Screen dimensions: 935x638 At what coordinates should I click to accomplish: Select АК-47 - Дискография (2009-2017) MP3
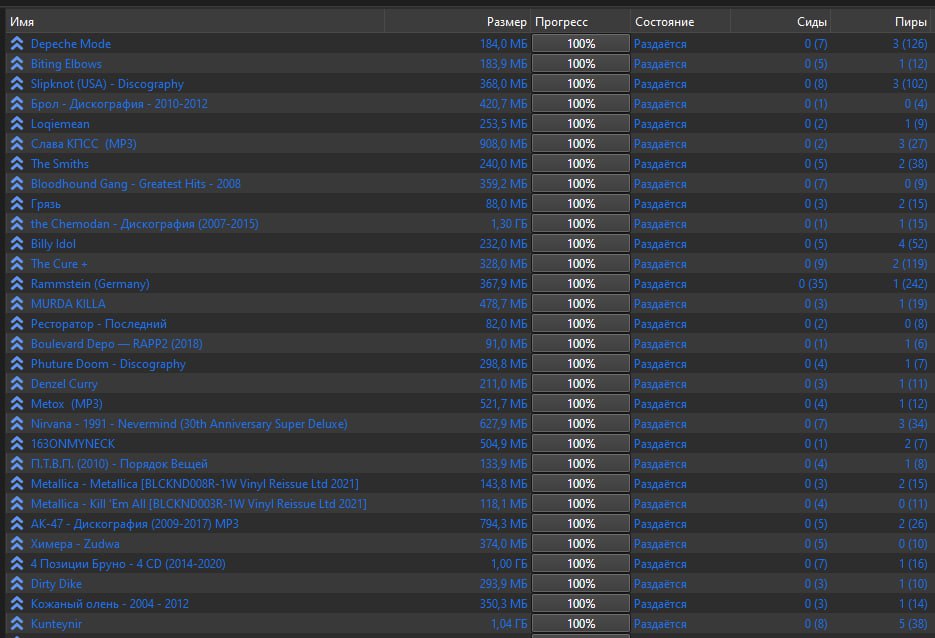click(135, 524)
